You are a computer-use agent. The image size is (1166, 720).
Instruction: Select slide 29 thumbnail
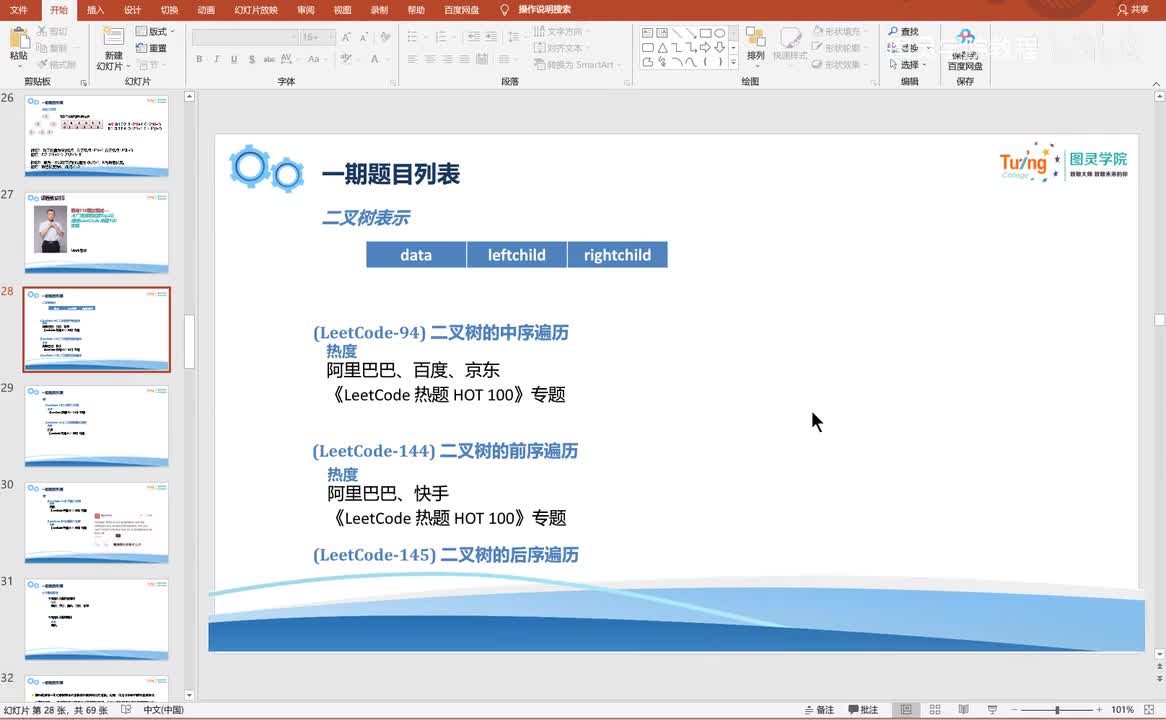[97, 425]
